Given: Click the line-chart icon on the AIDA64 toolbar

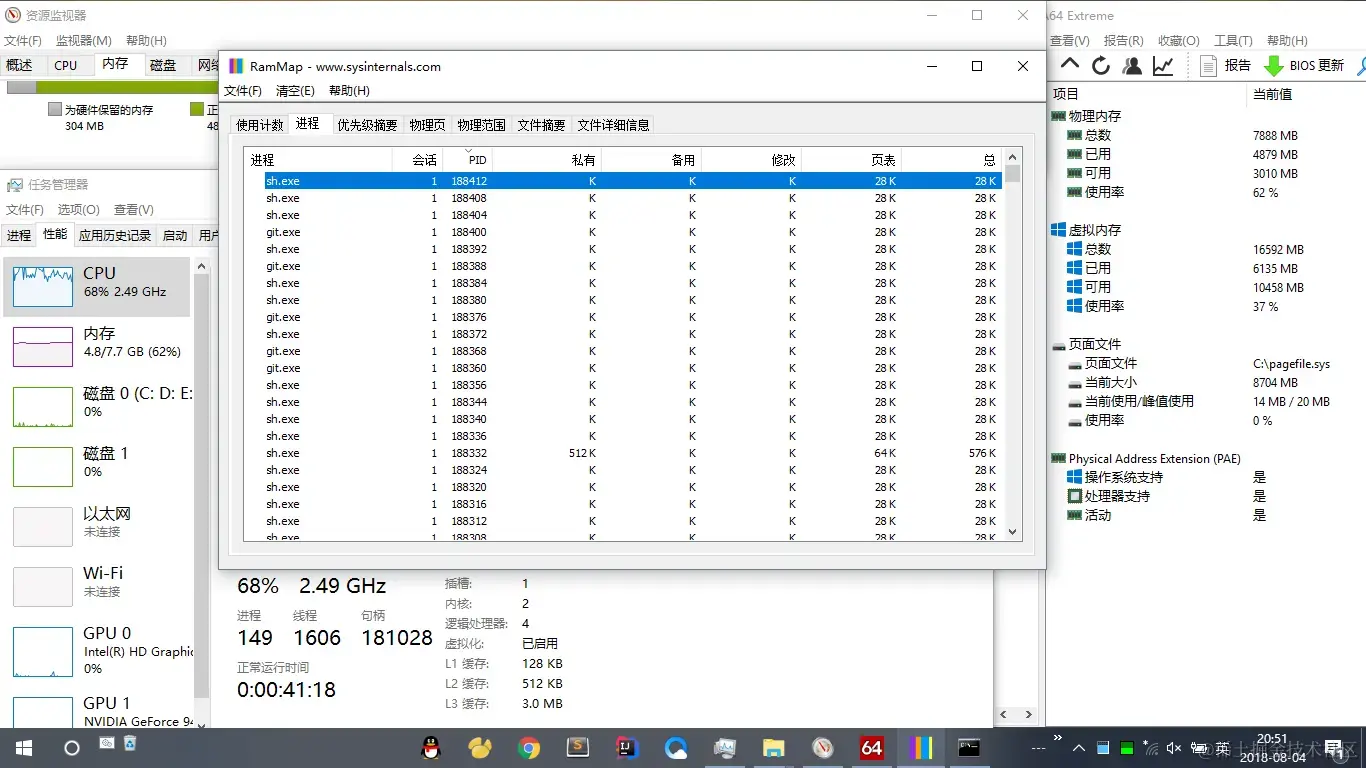Looking at the screenshot, I should 1163,63.
